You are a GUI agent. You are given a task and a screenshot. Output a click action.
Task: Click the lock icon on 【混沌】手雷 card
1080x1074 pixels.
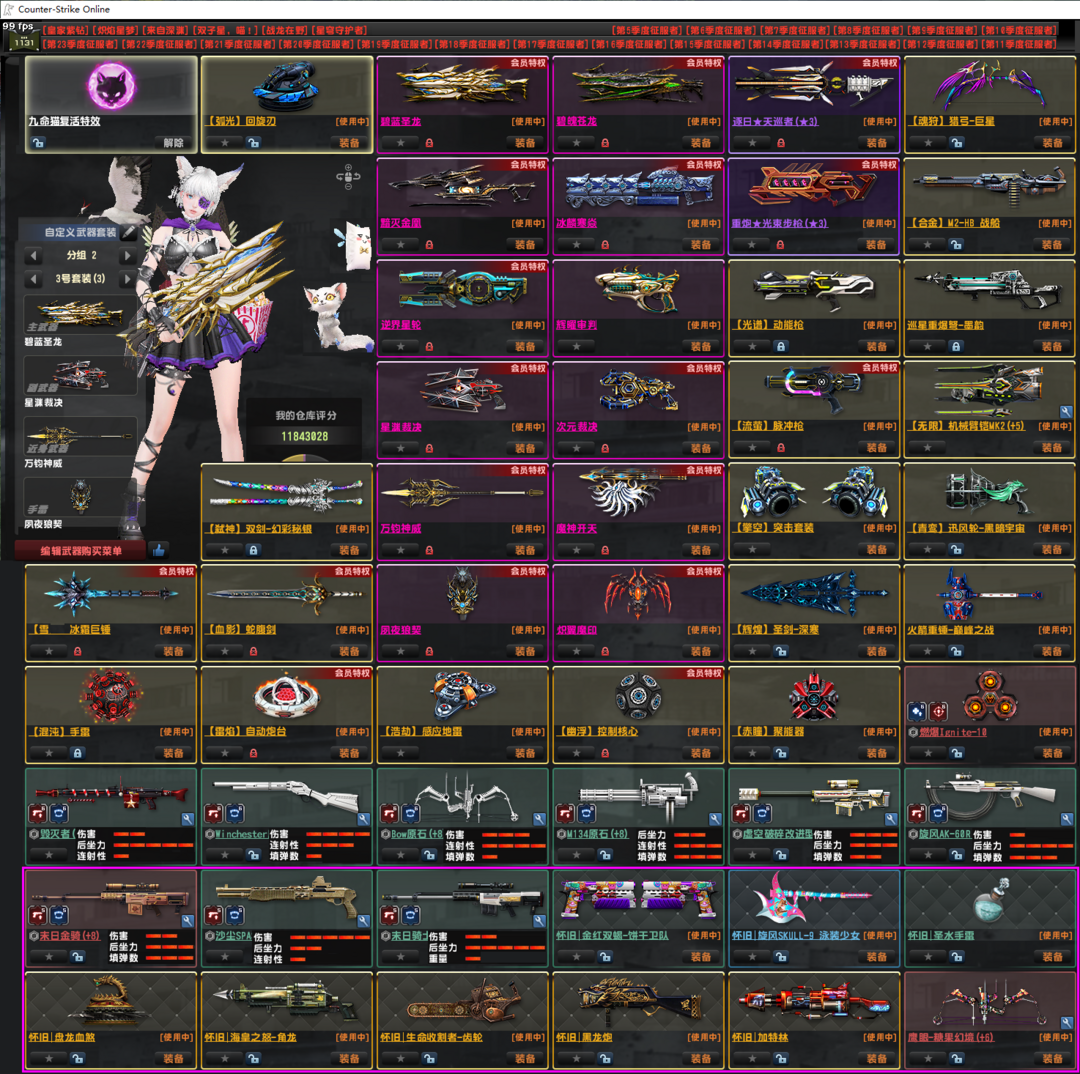77,753
